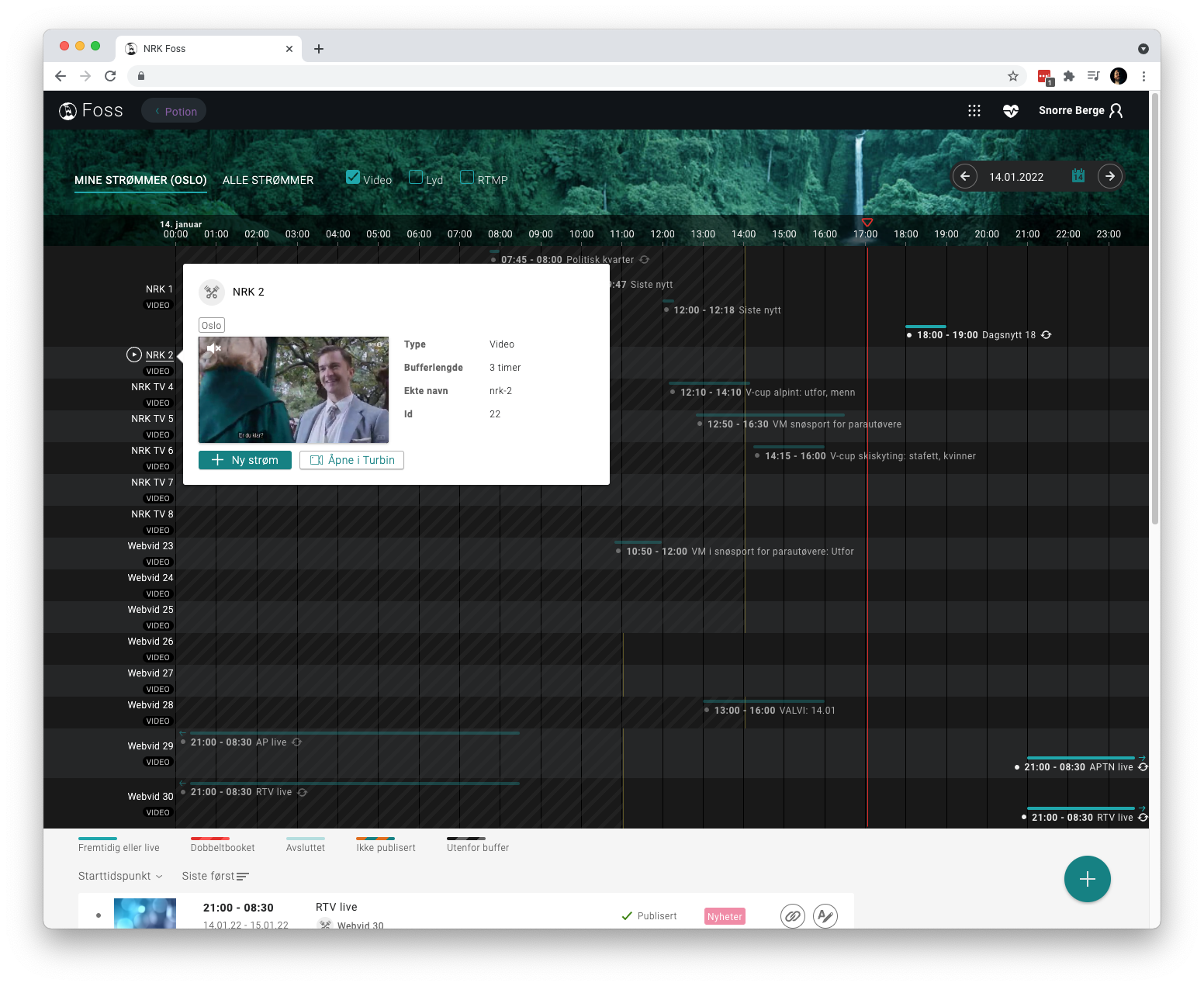1204x986 pixels.
Task: Reload the browser page
Action: 110,76
